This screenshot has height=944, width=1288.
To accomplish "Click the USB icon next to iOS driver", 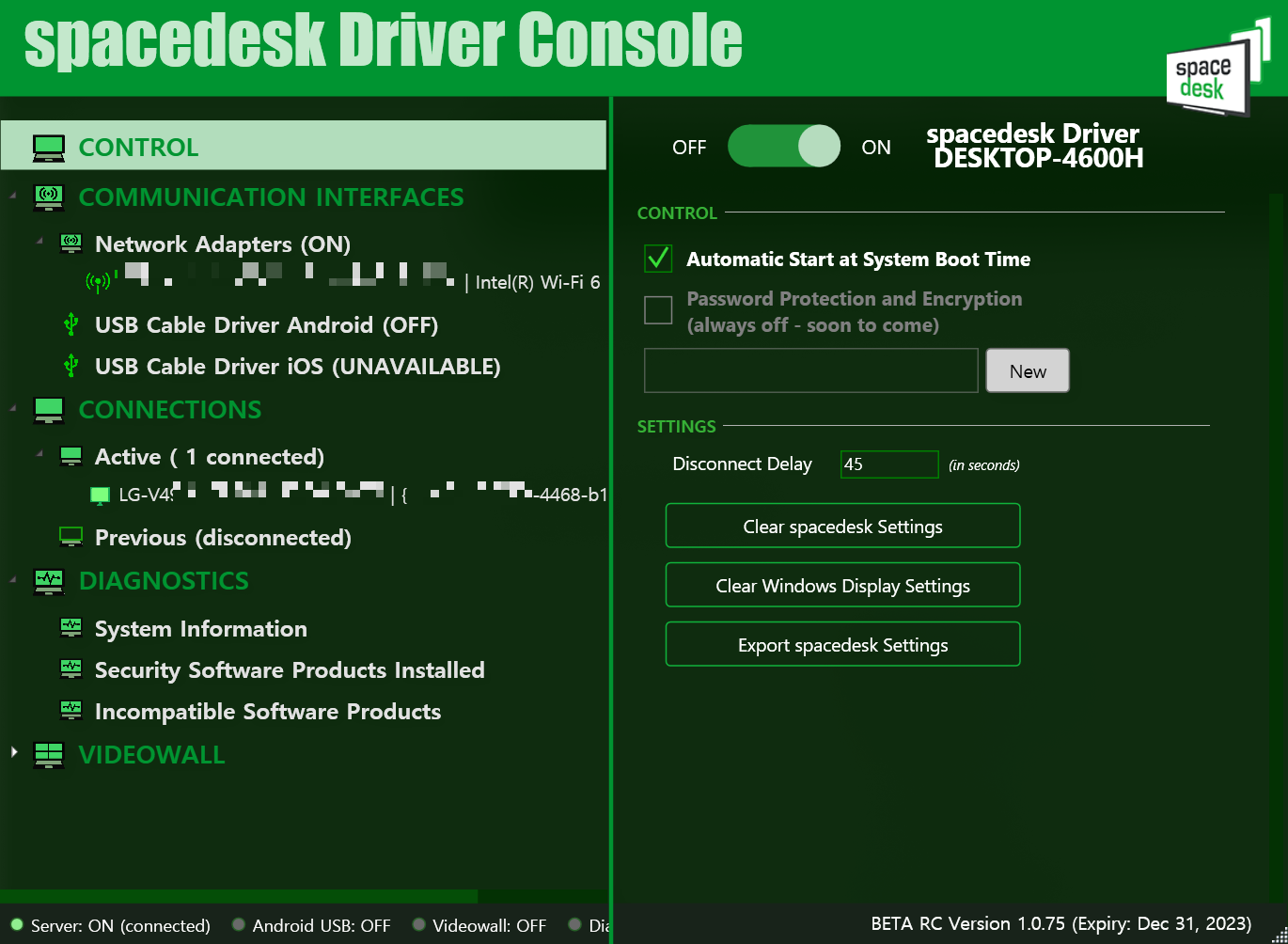I will 71,366.
